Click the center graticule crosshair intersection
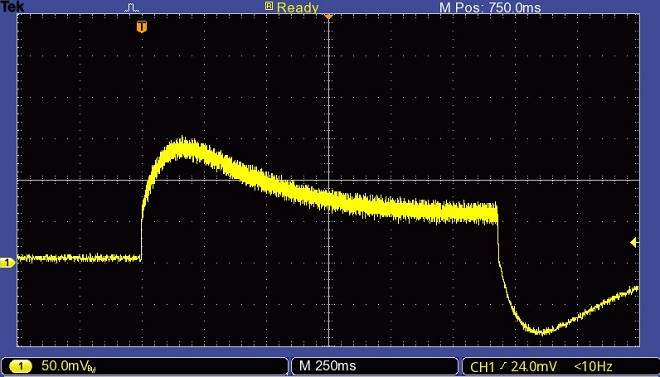 (x=328, y=181)
